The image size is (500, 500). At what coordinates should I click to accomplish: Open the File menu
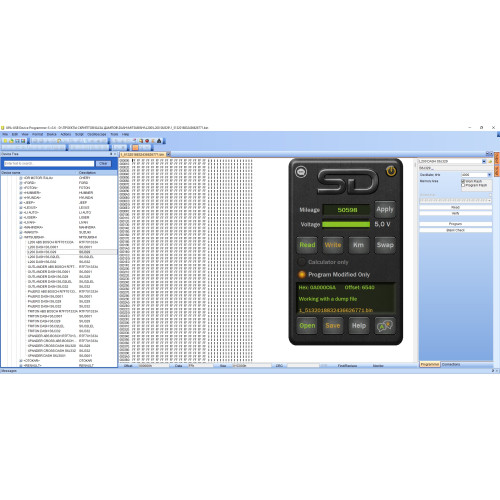pos(5,134)
